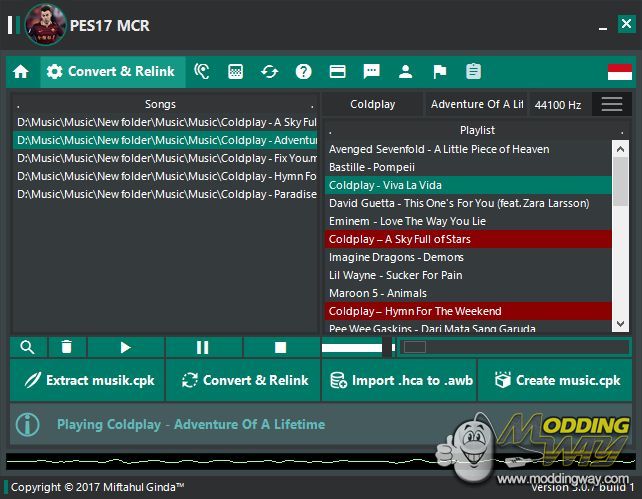Image resolution: width=642 pixels, height=499 pixels.
Task: Open the help question mark icon
Action: click(304, 72)
